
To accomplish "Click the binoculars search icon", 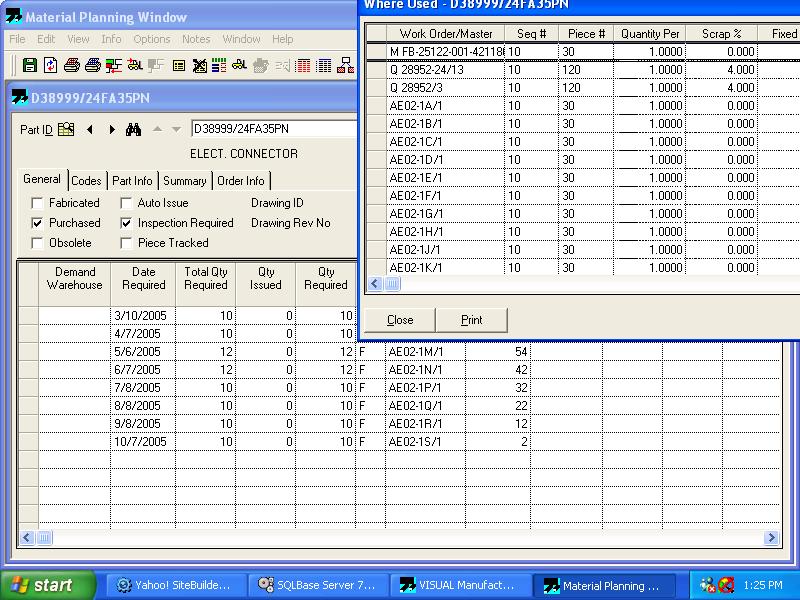I will point(132,130).
